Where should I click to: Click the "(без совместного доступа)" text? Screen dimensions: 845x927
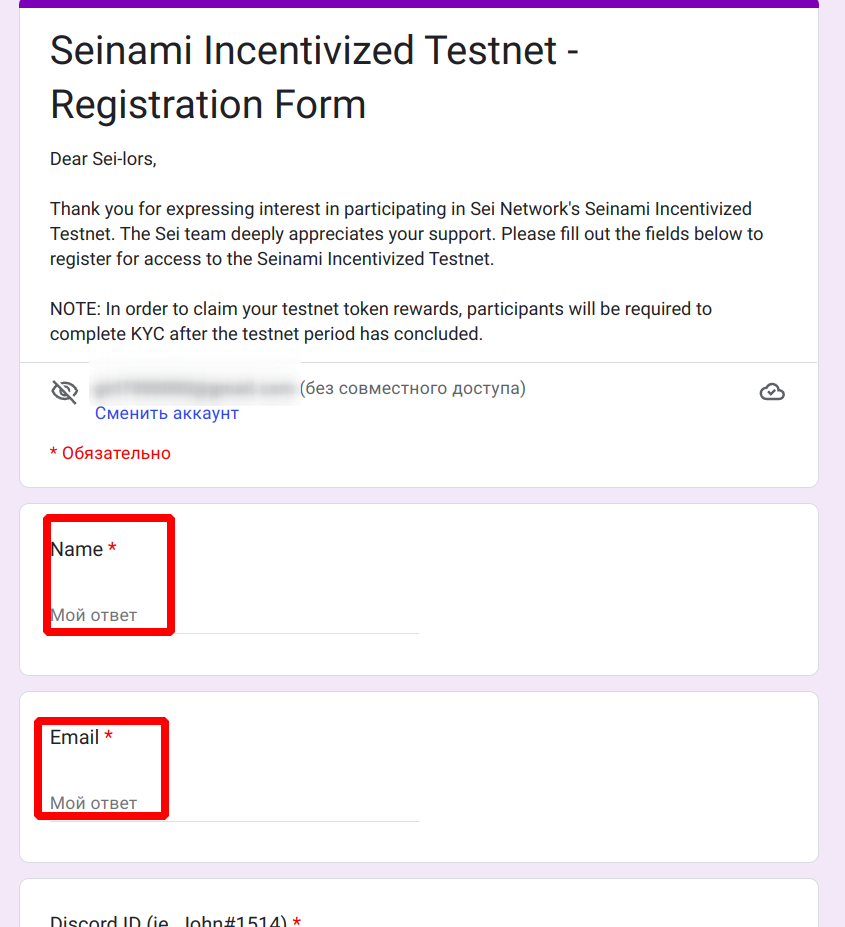[x=412, y=388]
